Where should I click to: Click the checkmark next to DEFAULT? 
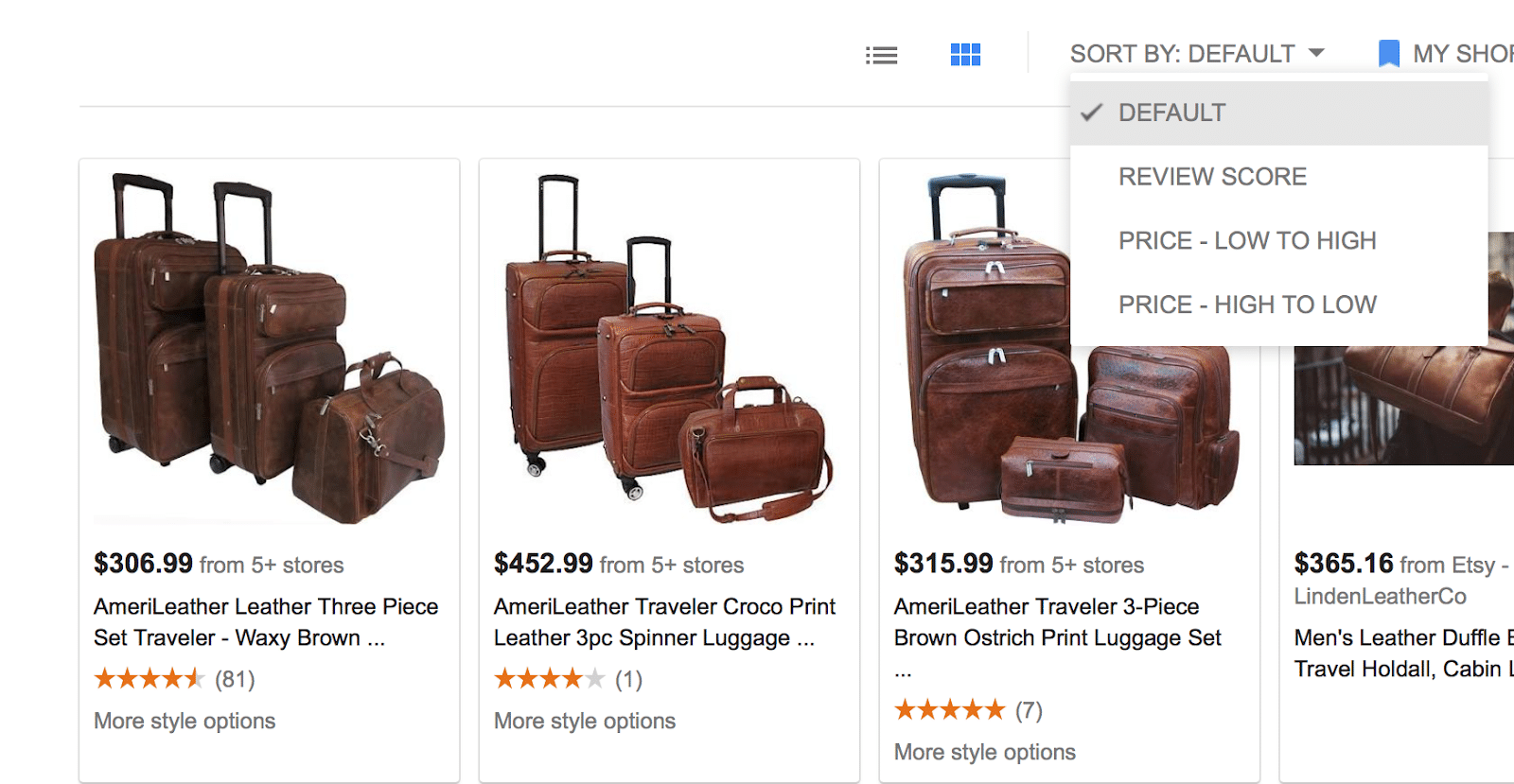pyautogui.click(x=1094, y=112)
